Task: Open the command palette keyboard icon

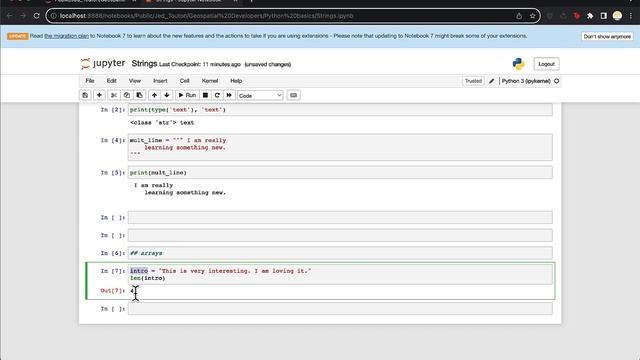Action: click(293, 95)
